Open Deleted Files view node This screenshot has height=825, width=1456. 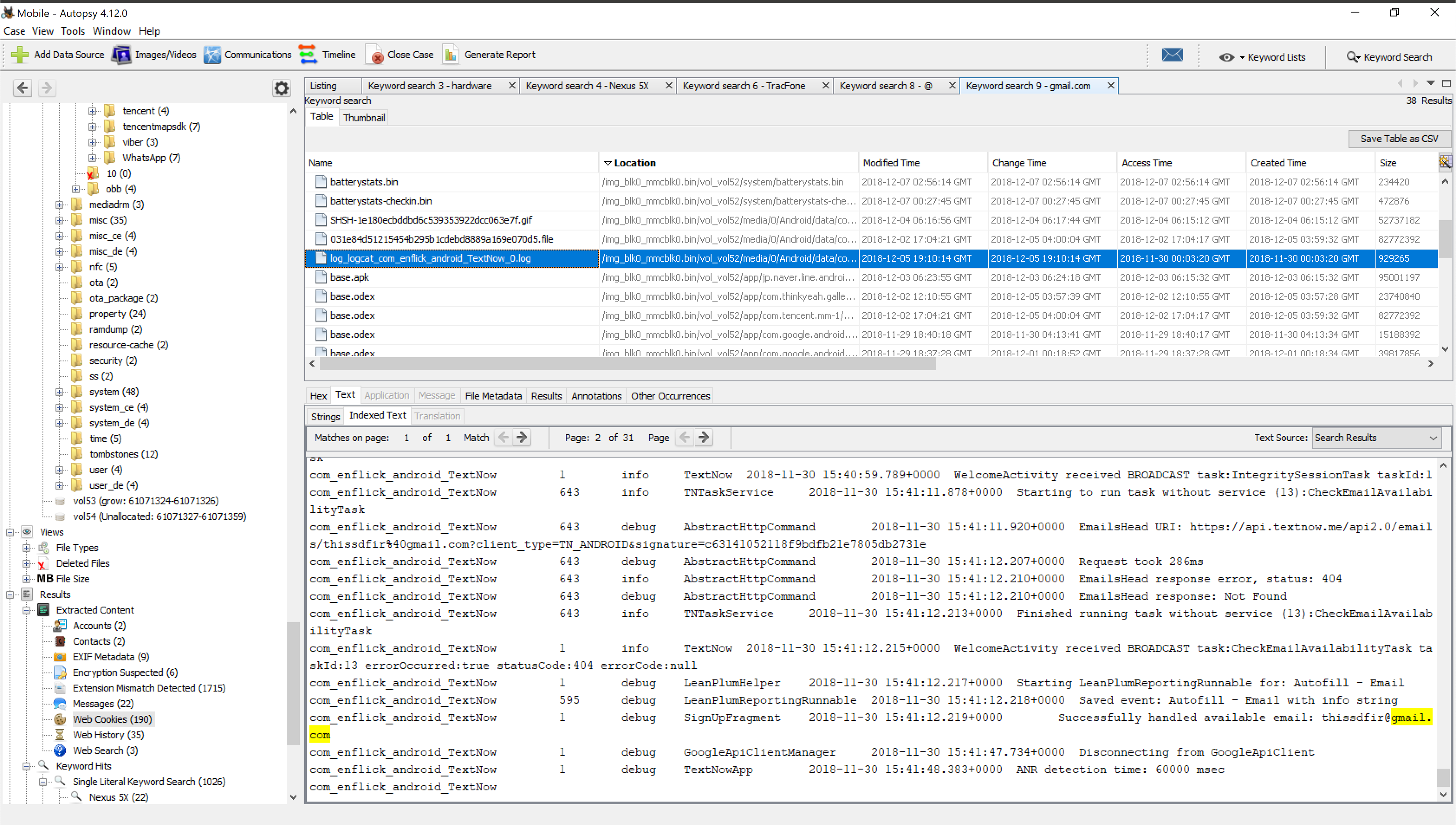(83, 563)
